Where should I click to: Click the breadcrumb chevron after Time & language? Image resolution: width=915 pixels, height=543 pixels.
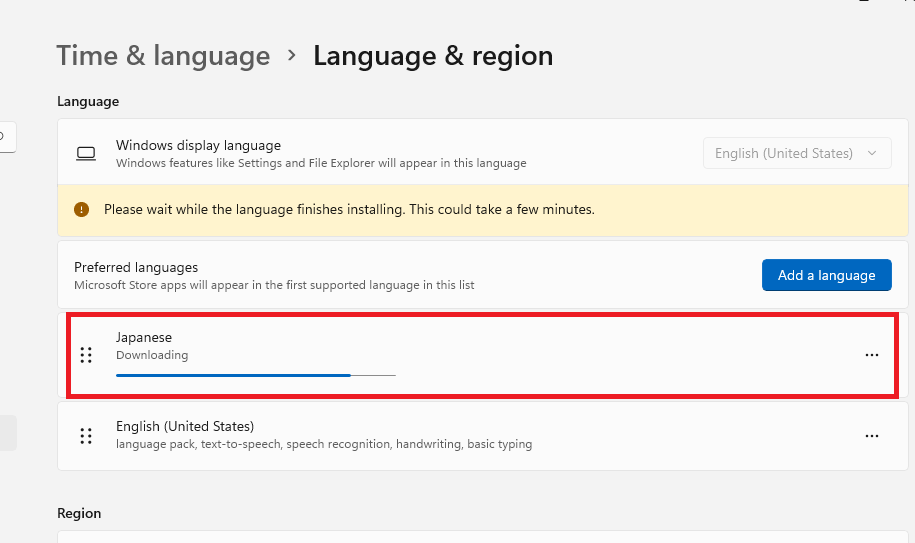[x=292, y=56]
